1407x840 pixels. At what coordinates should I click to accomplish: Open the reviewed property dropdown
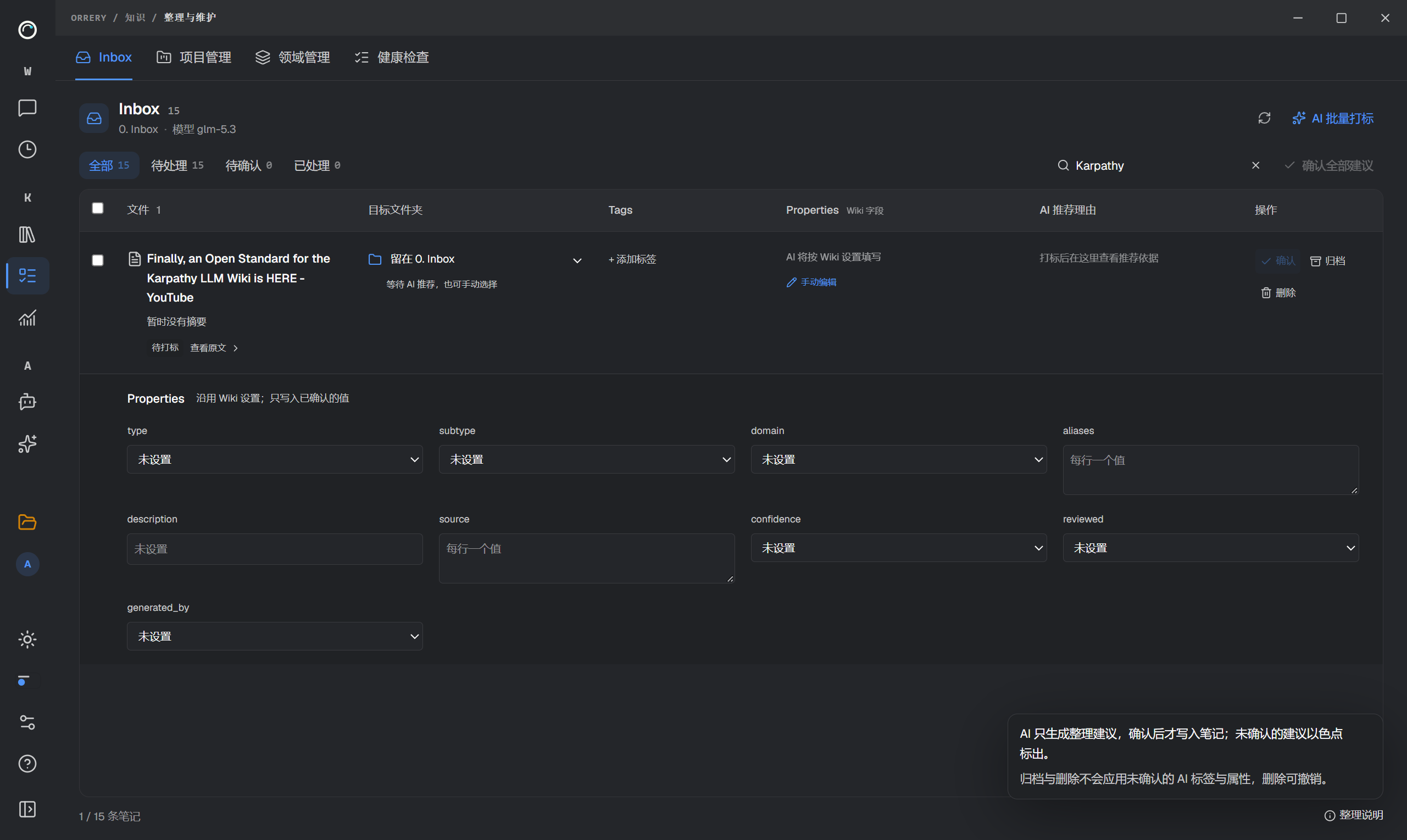1211,547
